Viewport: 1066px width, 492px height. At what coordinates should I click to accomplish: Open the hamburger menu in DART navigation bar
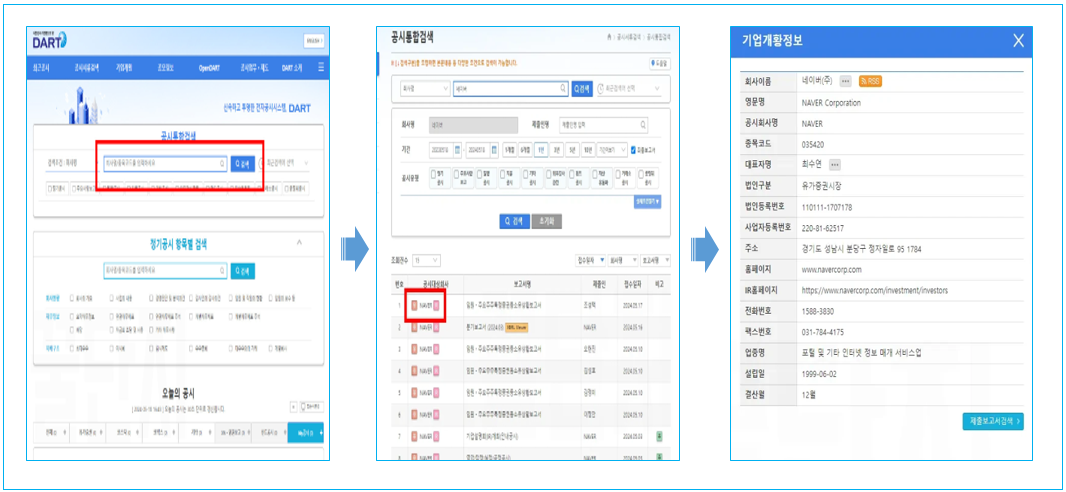pos(321,68)
